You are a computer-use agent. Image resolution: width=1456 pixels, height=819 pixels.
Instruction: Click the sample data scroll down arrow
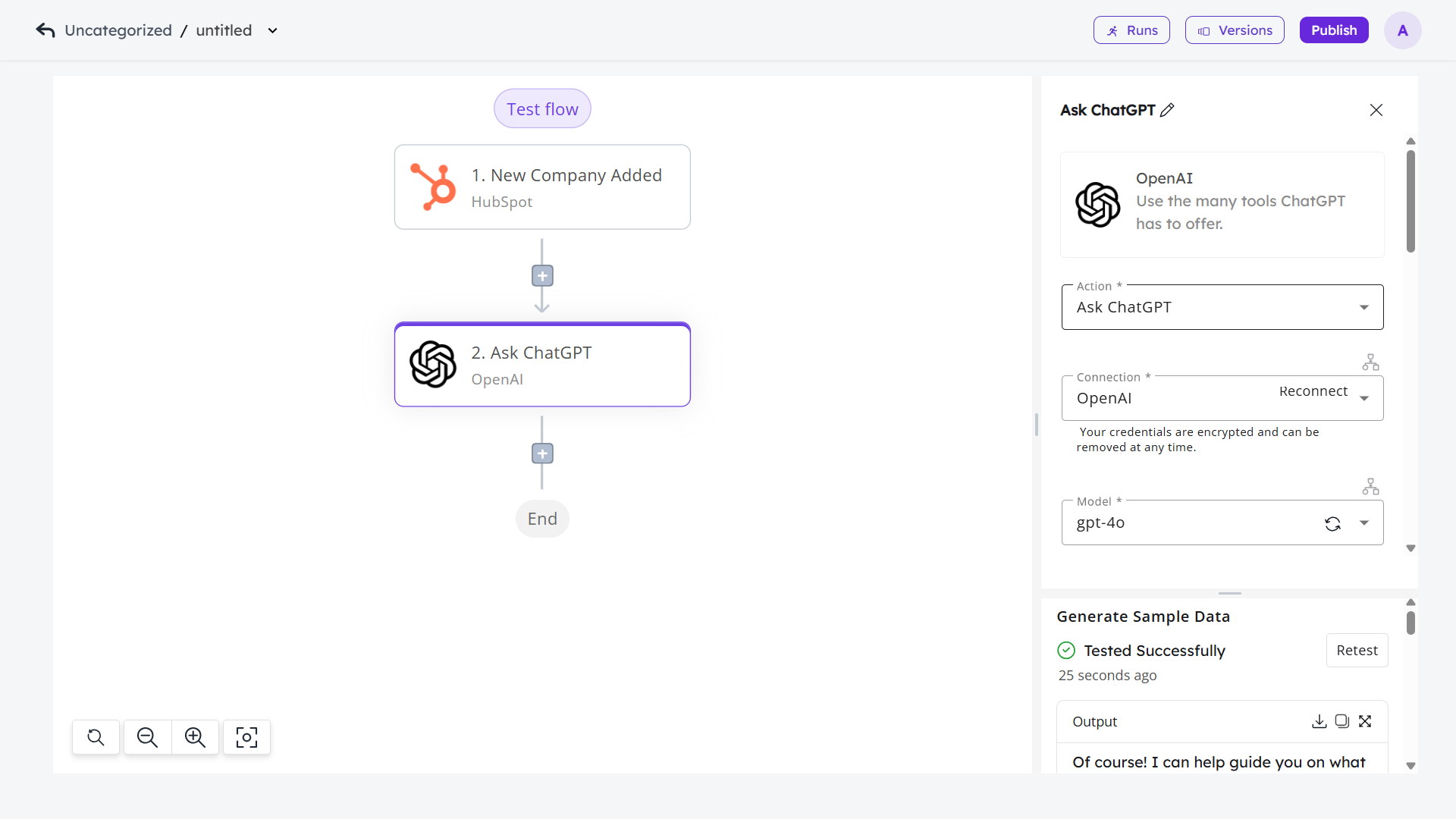point(1410,766)
